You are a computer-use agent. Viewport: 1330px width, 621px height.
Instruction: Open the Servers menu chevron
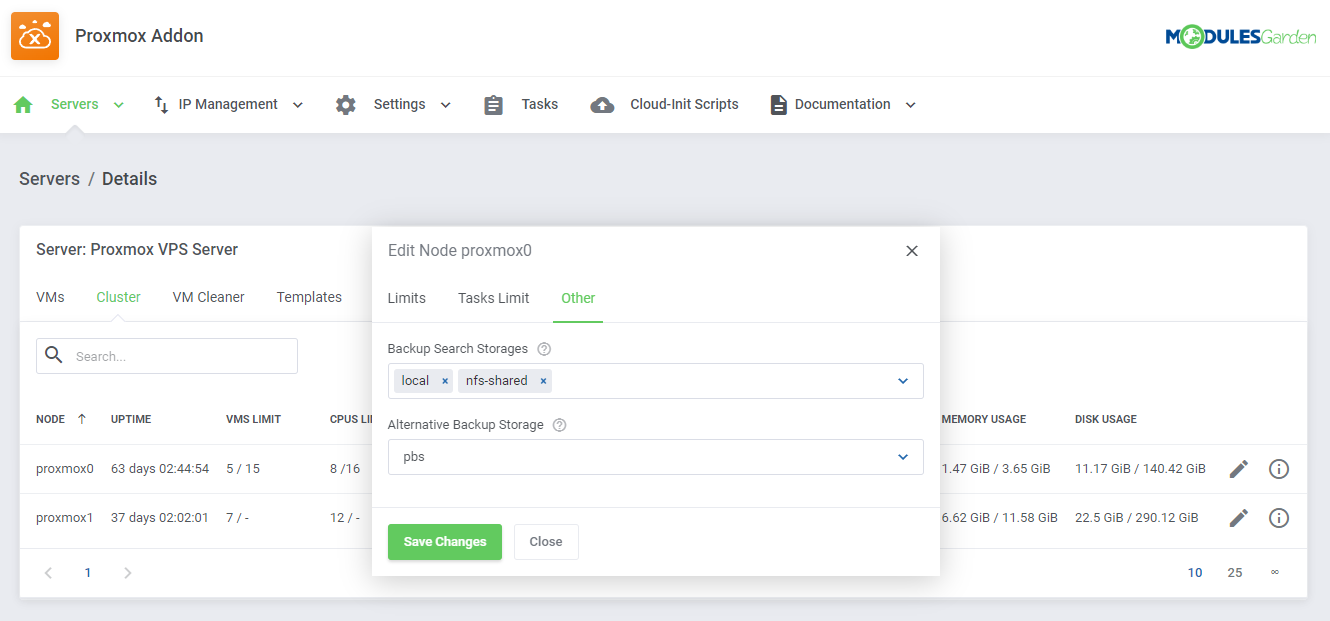click(118, 104)
